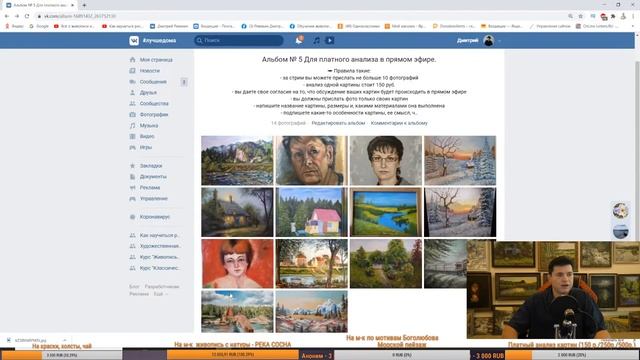The width and height of the screenshot is (640, 360).
Task: Go to Моя страница via home icon
Action: (x=132, y=60)
